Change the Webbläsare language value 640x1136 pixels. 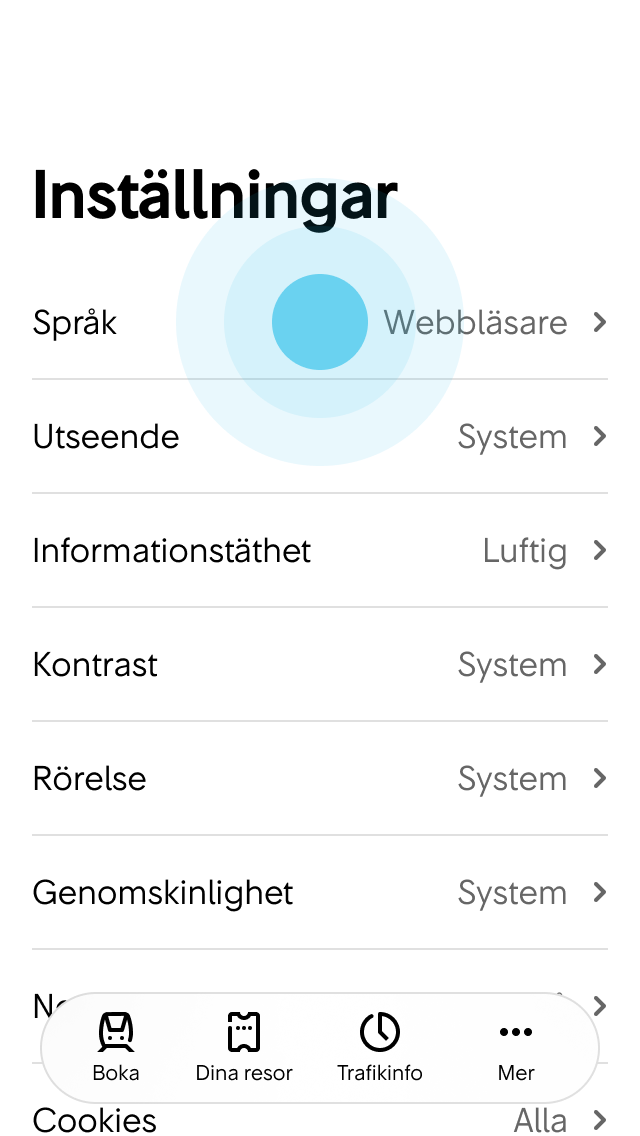pos(475,322)
